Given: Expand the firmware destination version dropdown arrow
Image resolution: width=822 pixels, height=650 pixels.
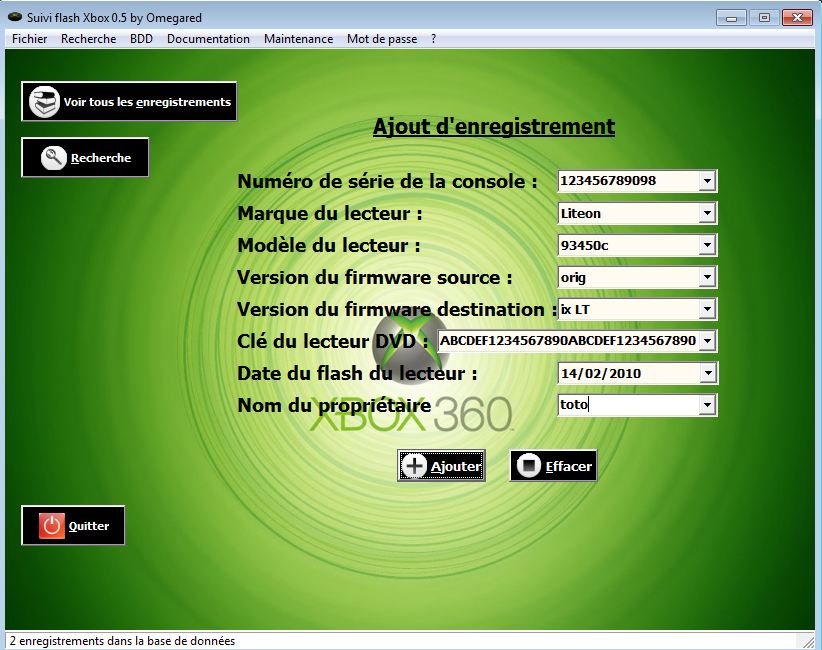Looking at the screenshot, I should pos(707,309).
